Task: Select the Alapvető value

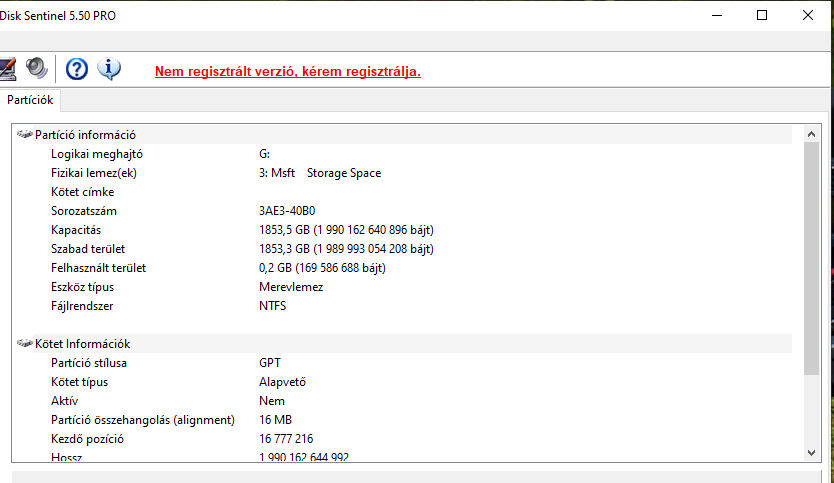Action: pos(282,382)
